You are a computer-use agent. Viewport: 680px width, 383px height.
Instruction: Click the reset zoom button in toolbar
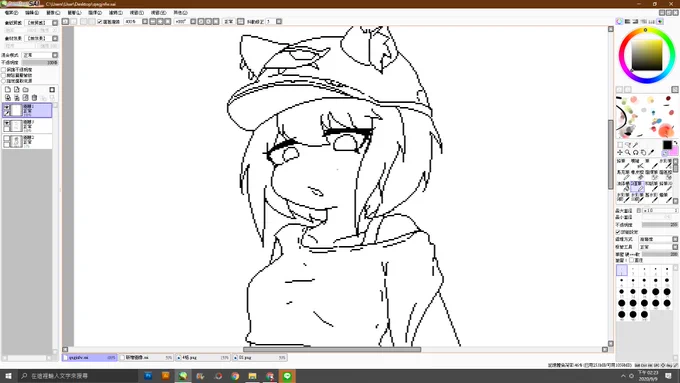coord(168,21)
